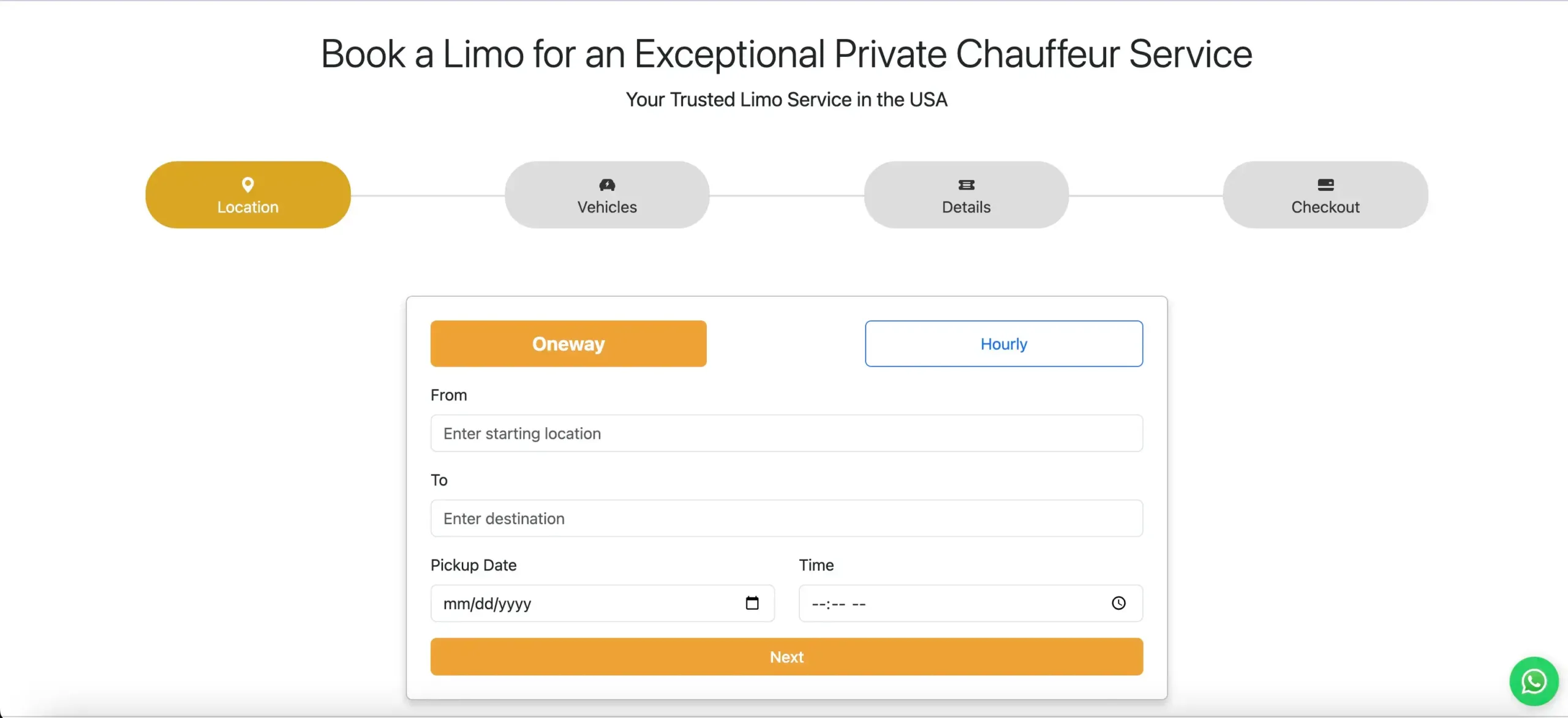1568x718 pixels.
Task: Click the starting location input
Action: (786, 433)
